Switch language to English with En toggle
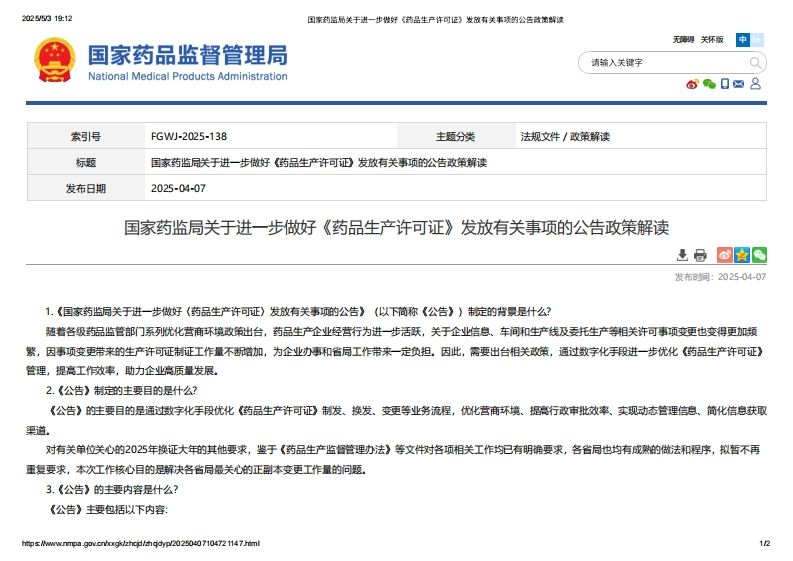793x561 pixels. click(757, 40)
